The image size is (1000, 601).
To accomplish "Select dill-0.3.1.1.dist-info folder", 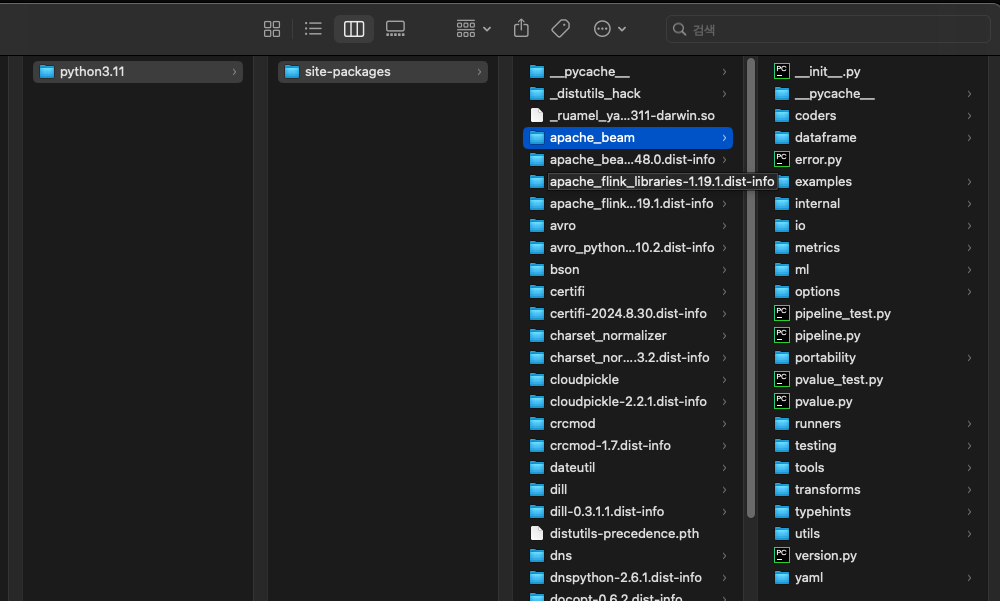I will 628,512.
